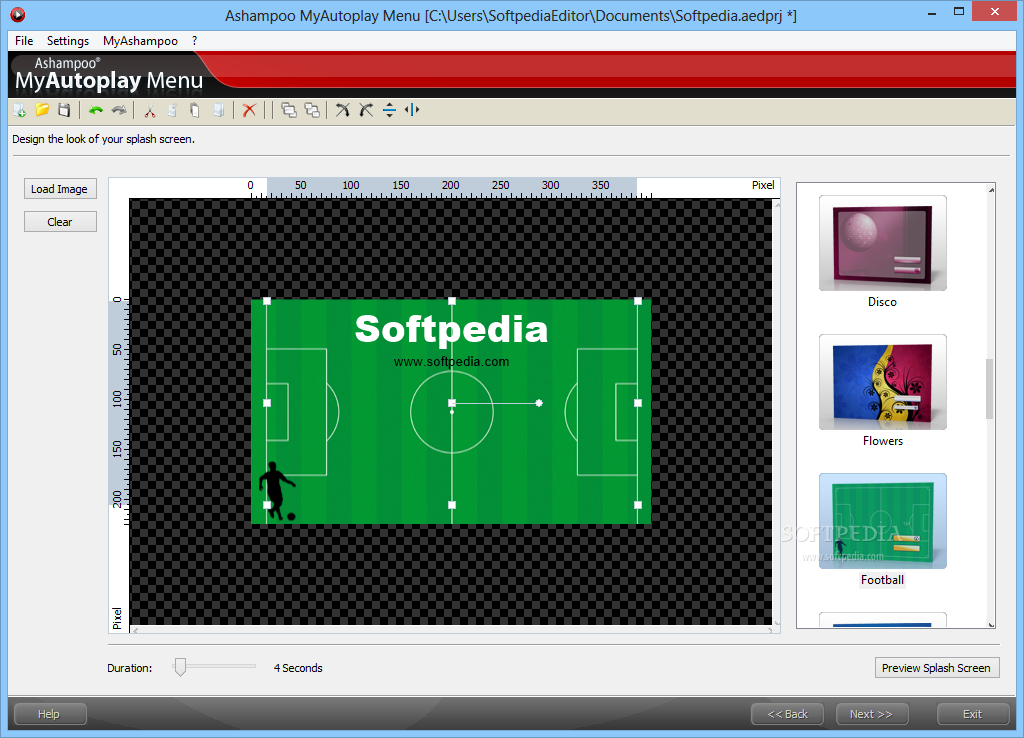Viewport: 1024px width, 738px height.
Task: Open the Settings menu
Action: (68, 40)
